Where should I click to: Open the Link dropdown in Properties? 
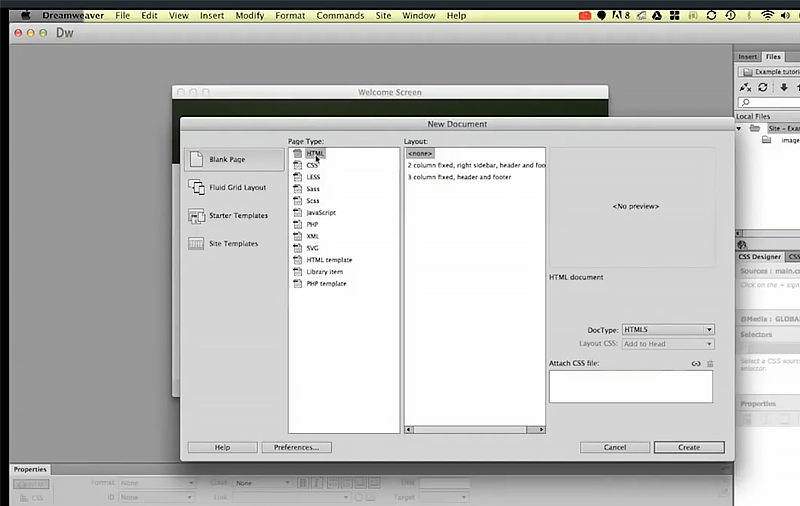click(291, 497)
